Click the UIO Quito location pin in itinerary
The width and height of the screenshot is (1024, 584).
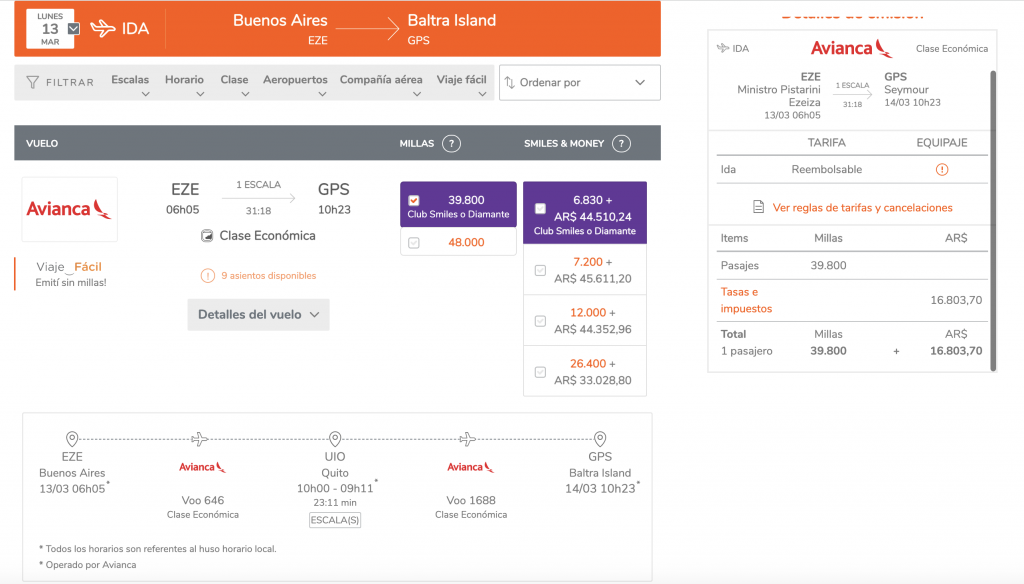(x=335, y=438)
